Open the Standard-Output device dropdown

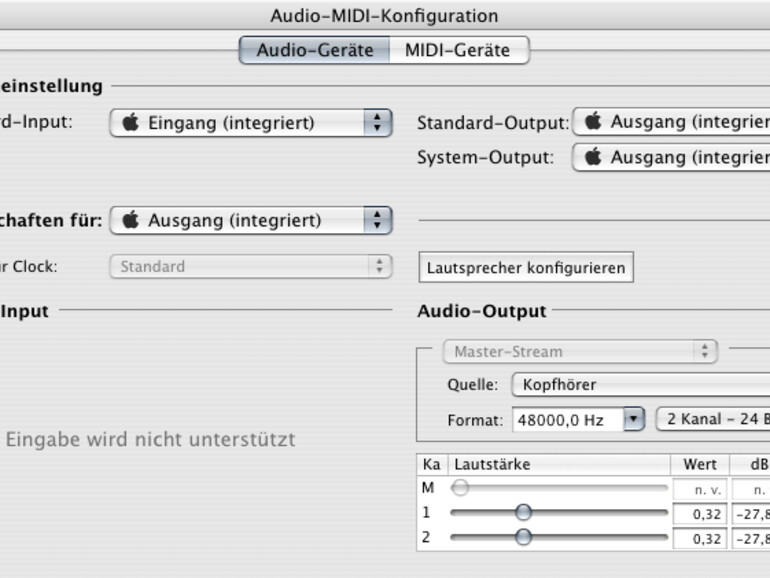click(x=670, y=122)
